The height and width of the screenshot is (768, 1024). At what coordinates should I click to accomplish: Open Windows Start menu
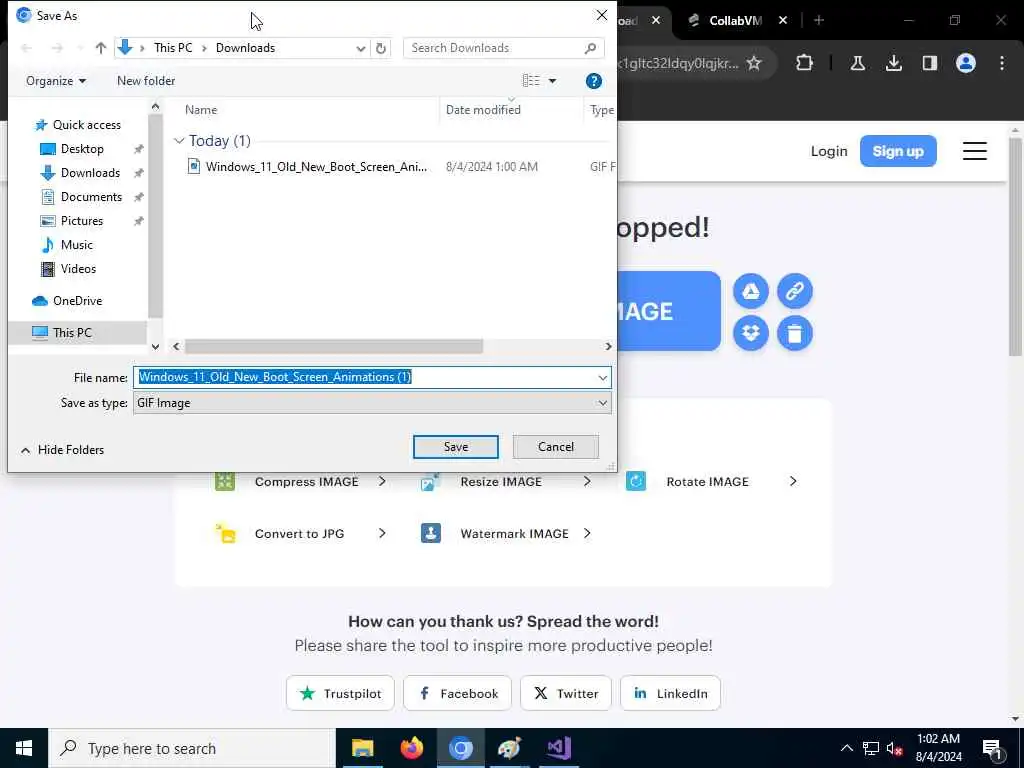pyautogui.click(x=24, y=748)
